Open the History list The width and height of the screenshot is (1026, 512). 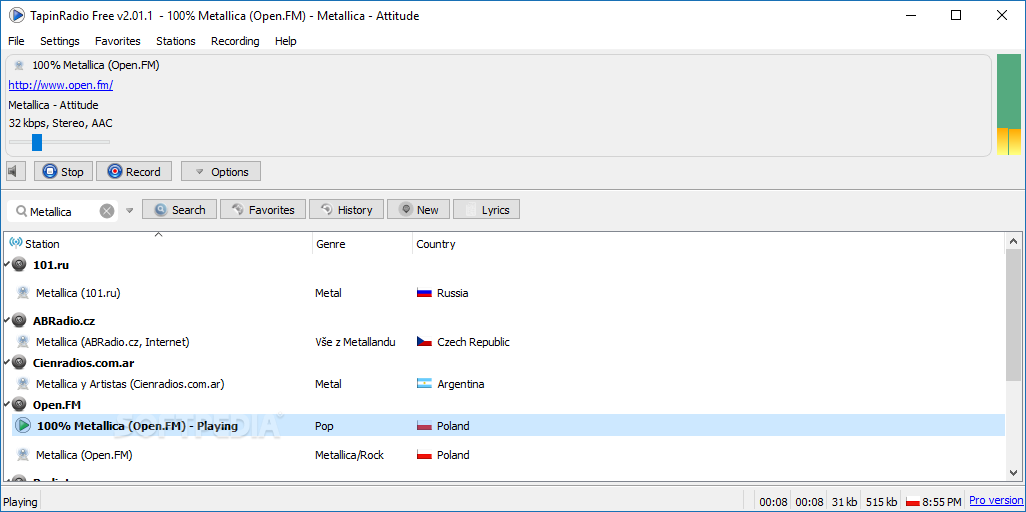coord(346,210)
